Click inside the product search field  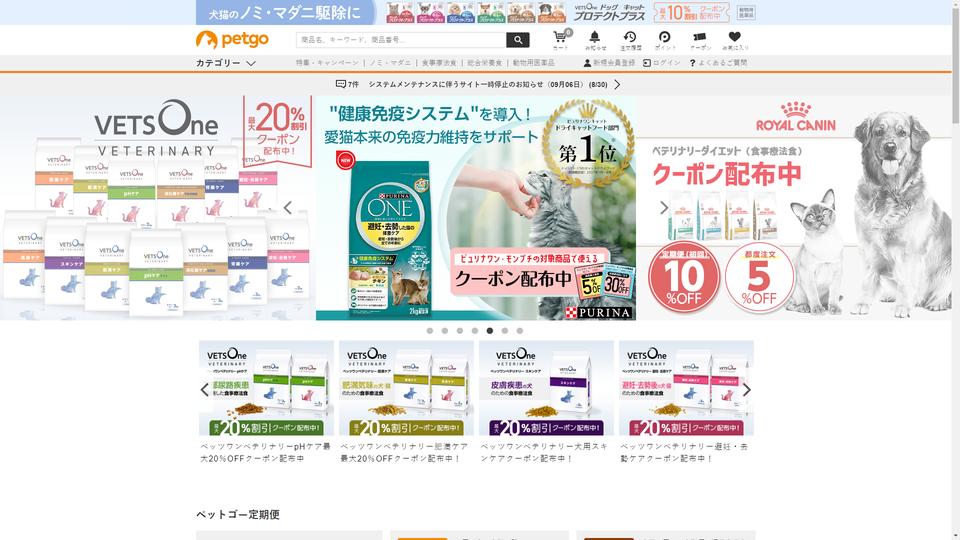[x=401, y=40]
